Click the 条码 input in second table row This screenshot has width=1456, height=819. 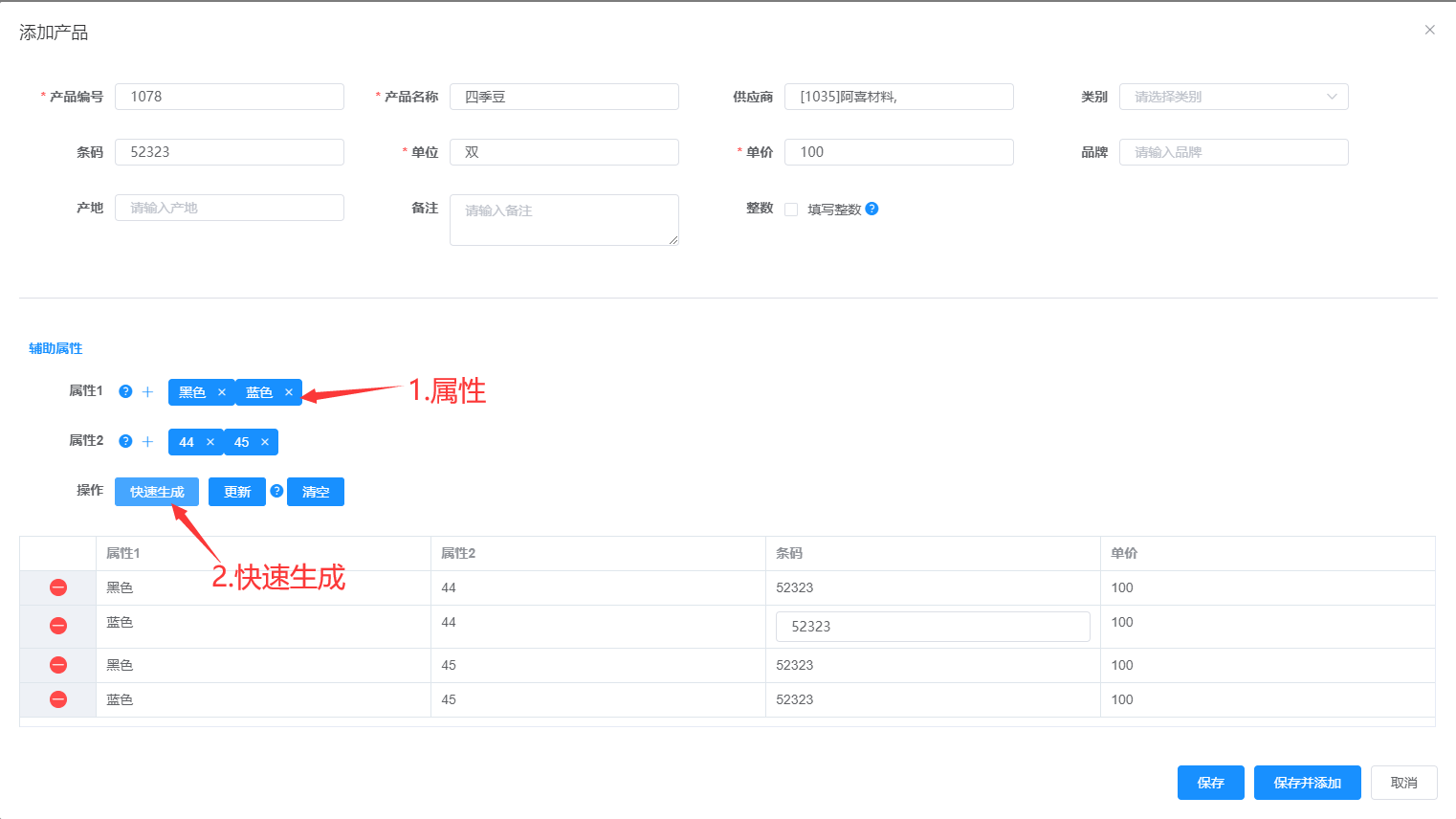933,627
